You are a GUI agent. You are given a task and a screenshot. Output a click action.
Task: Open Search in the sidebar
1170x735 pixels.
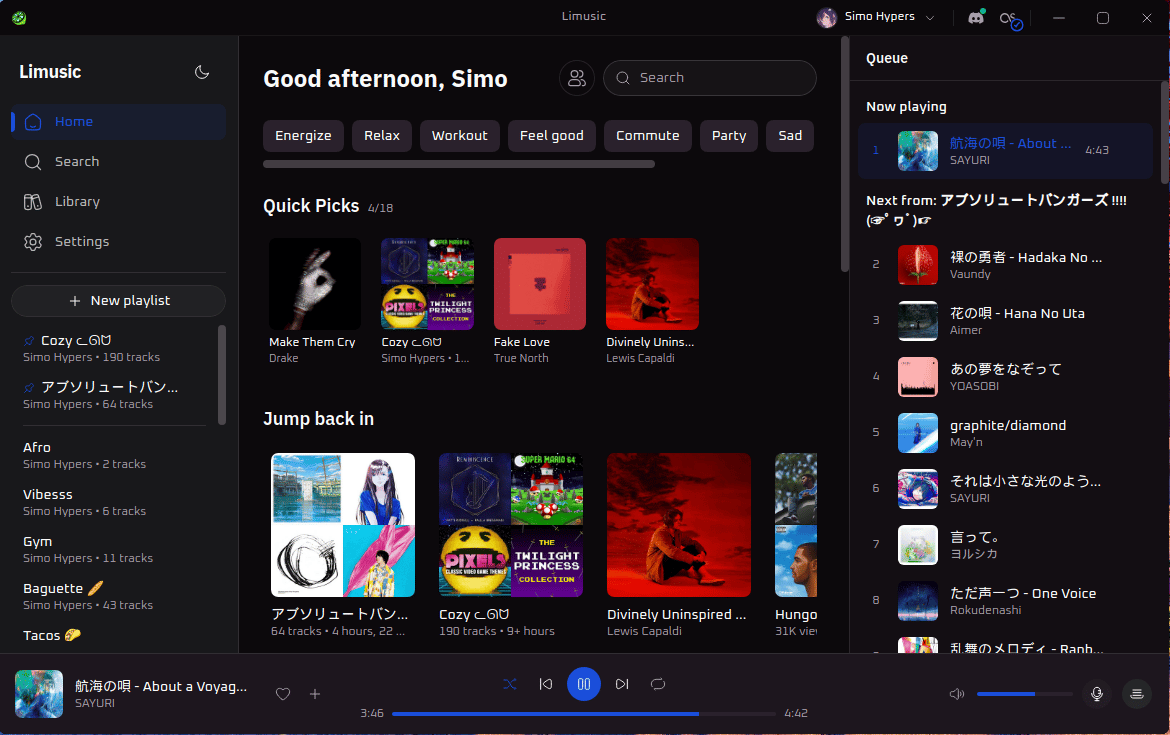[x=119, y=162]
